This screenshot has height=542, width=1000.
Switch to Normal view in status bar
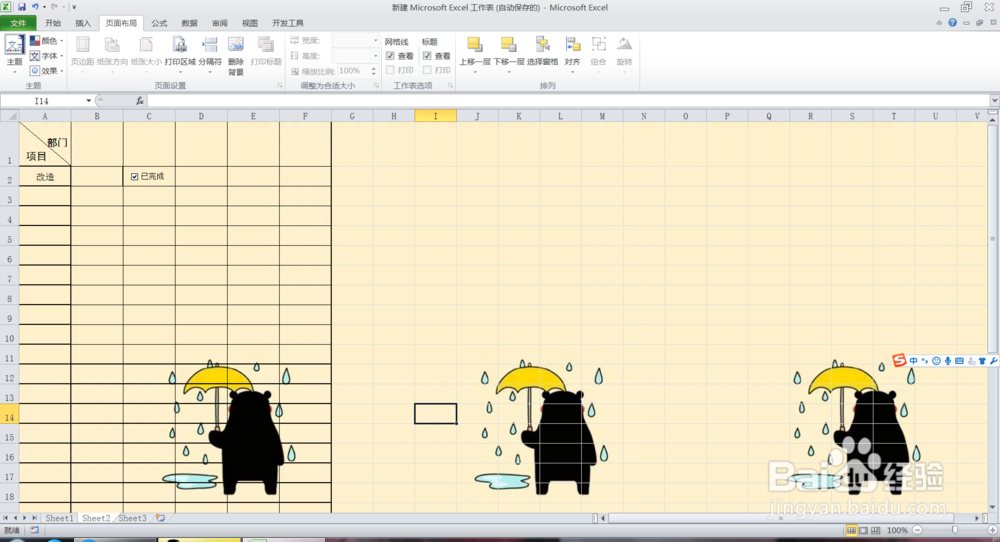pyautogui.click(x=851, y=531)
